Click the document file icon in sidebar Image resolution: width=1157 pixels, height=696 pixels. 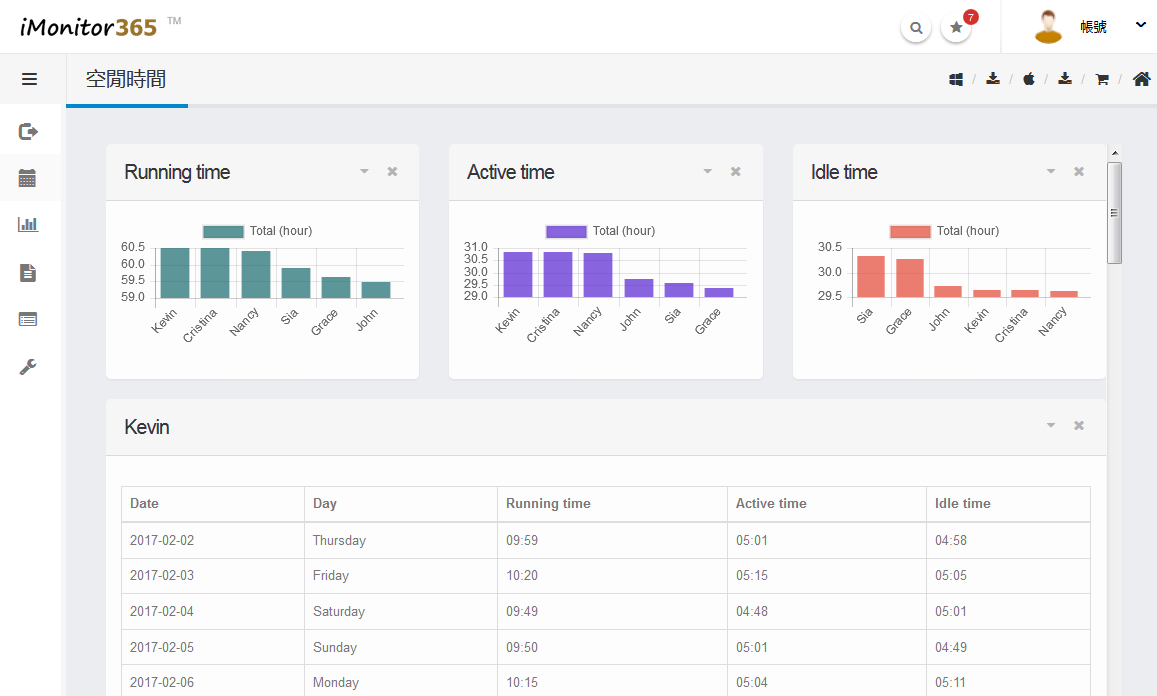(28, 272)
